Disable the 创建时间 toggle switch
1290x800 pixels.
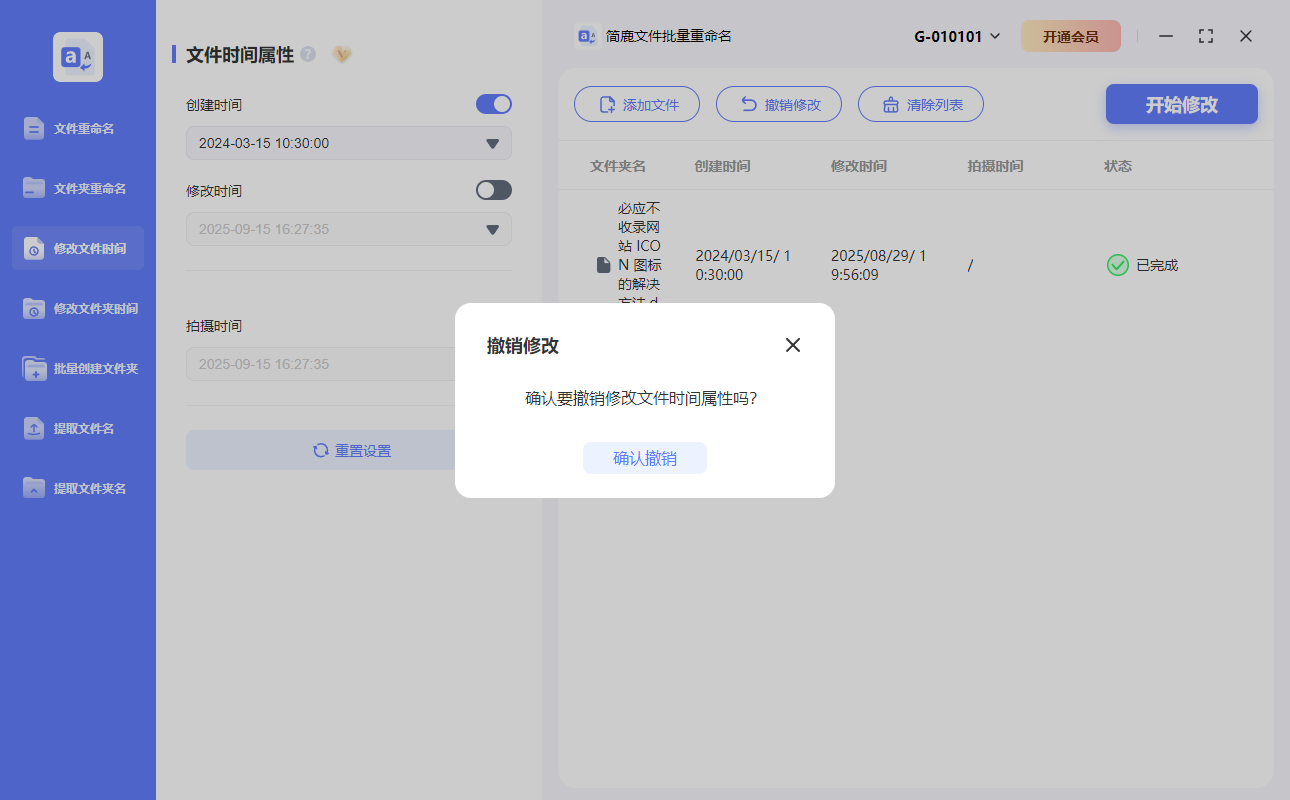coord(493,104)
